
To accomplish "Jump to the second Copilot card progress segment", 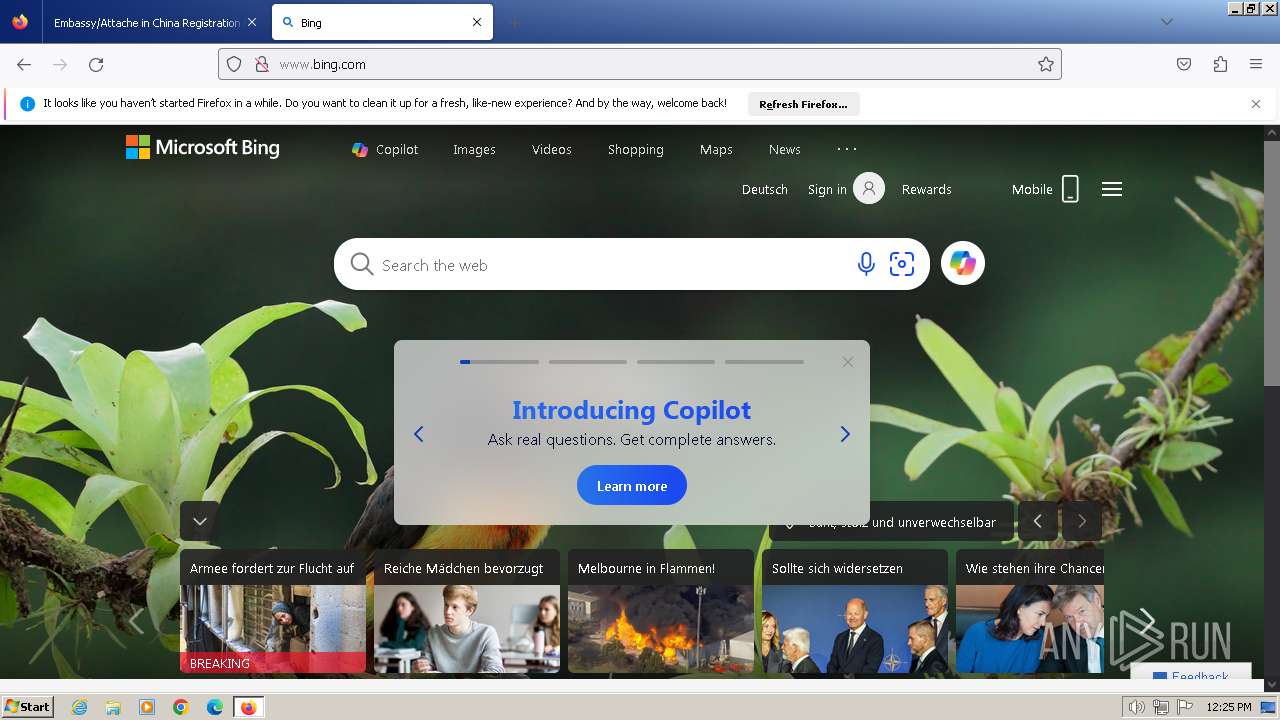I will pos(588,362).
